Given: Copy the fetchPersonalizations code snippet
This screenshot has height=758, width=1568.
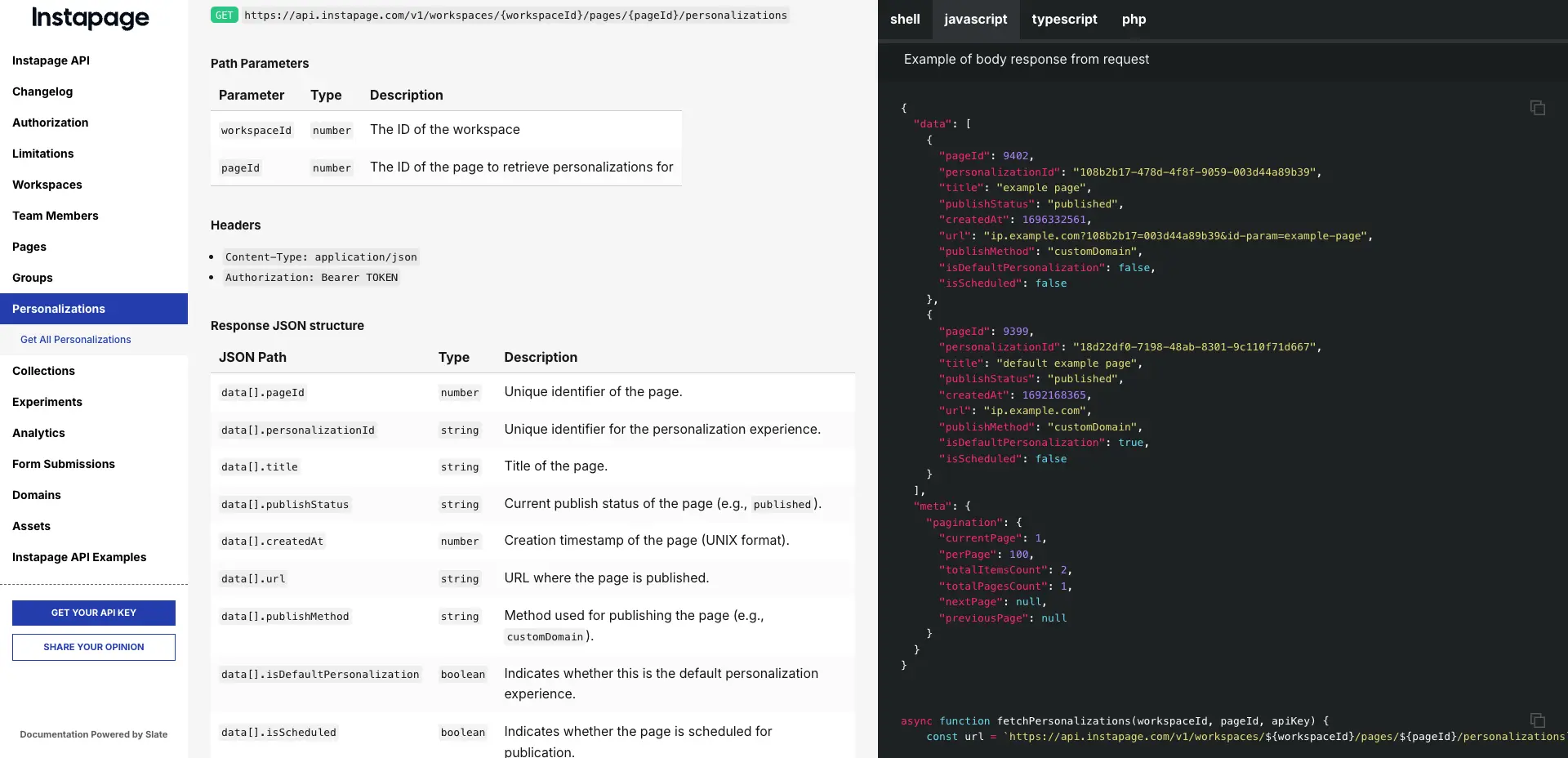Looking at the screenshot, I should tap(1538, 720).
